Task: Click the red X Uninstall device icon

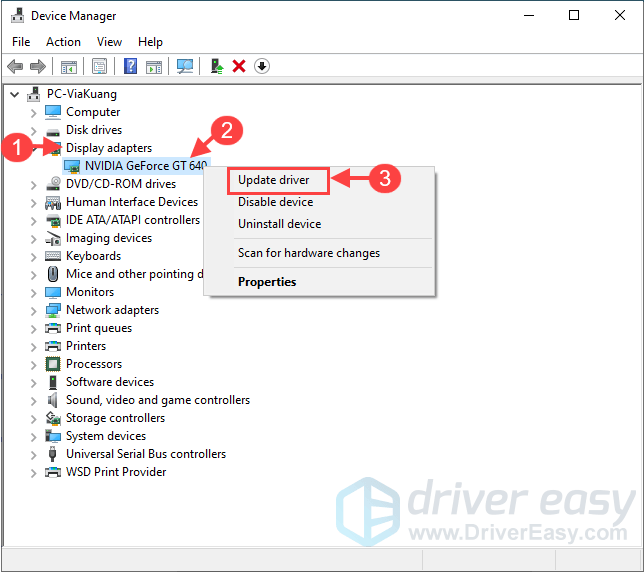Action: coord(239,66)
